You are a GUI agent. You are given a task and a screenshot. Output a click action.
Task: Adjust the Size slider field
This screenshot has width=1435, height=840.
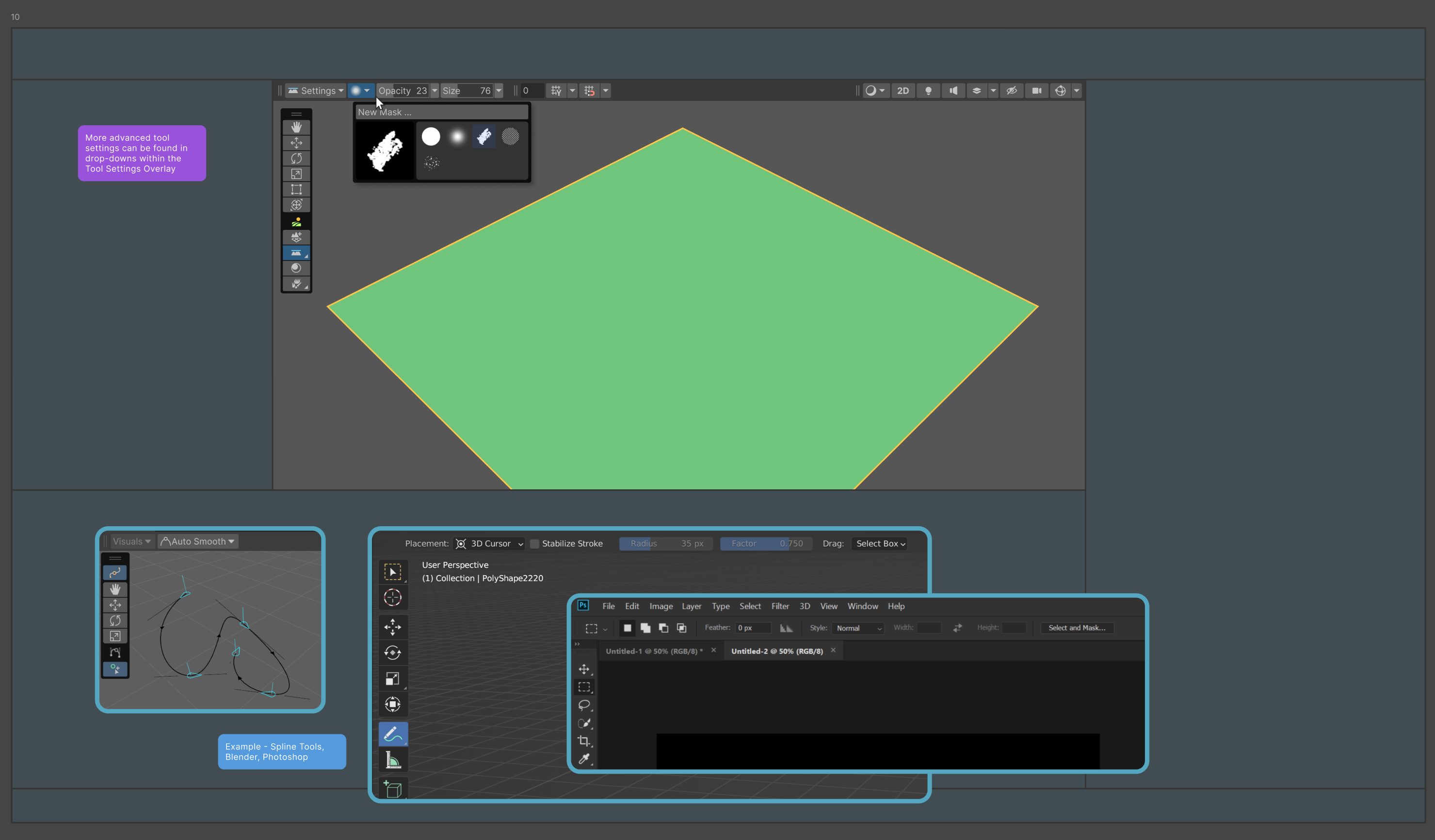pos(467,91)
